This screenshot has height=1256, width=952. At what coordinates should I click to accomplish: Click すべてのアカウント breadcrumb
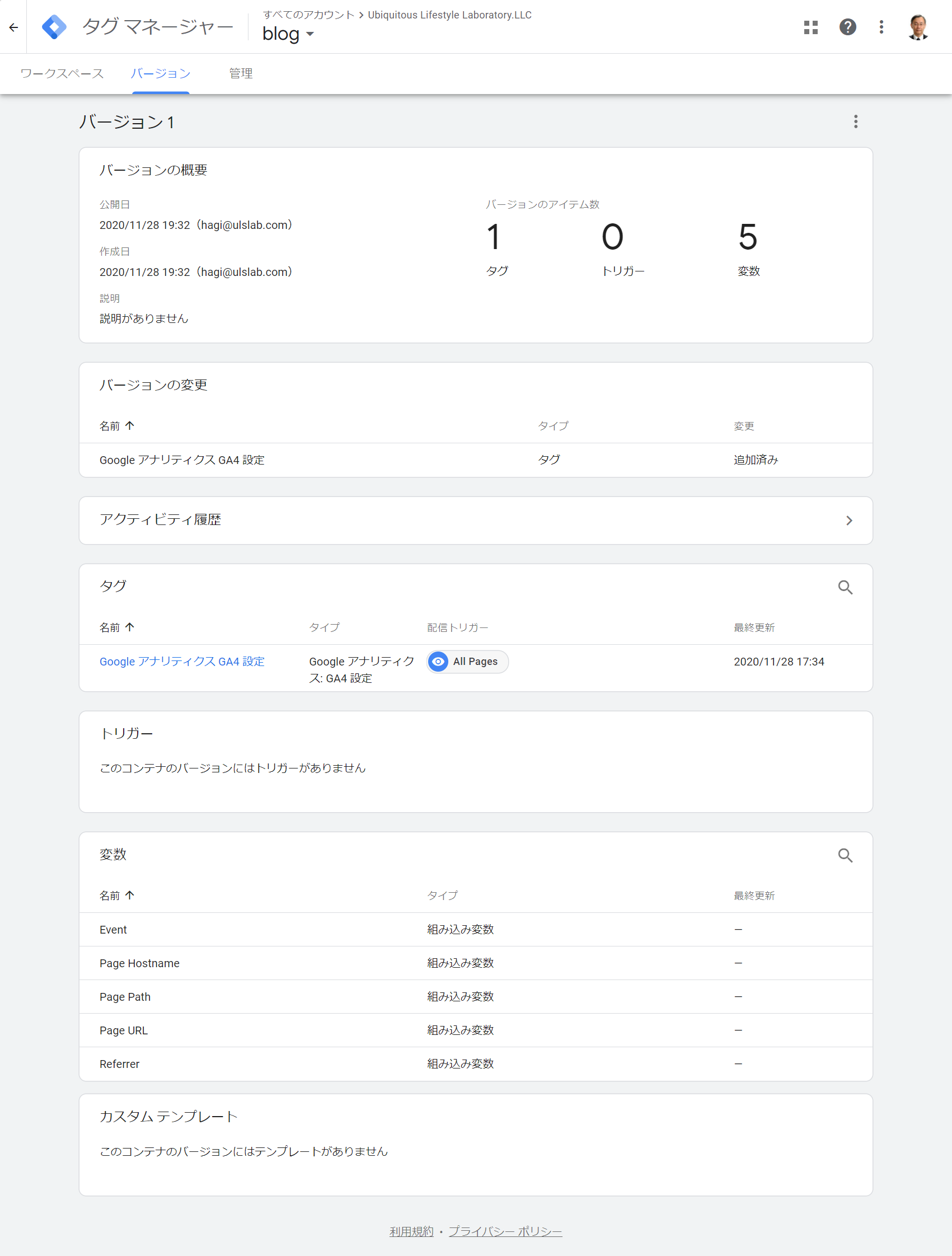click(x=309, y=15)
